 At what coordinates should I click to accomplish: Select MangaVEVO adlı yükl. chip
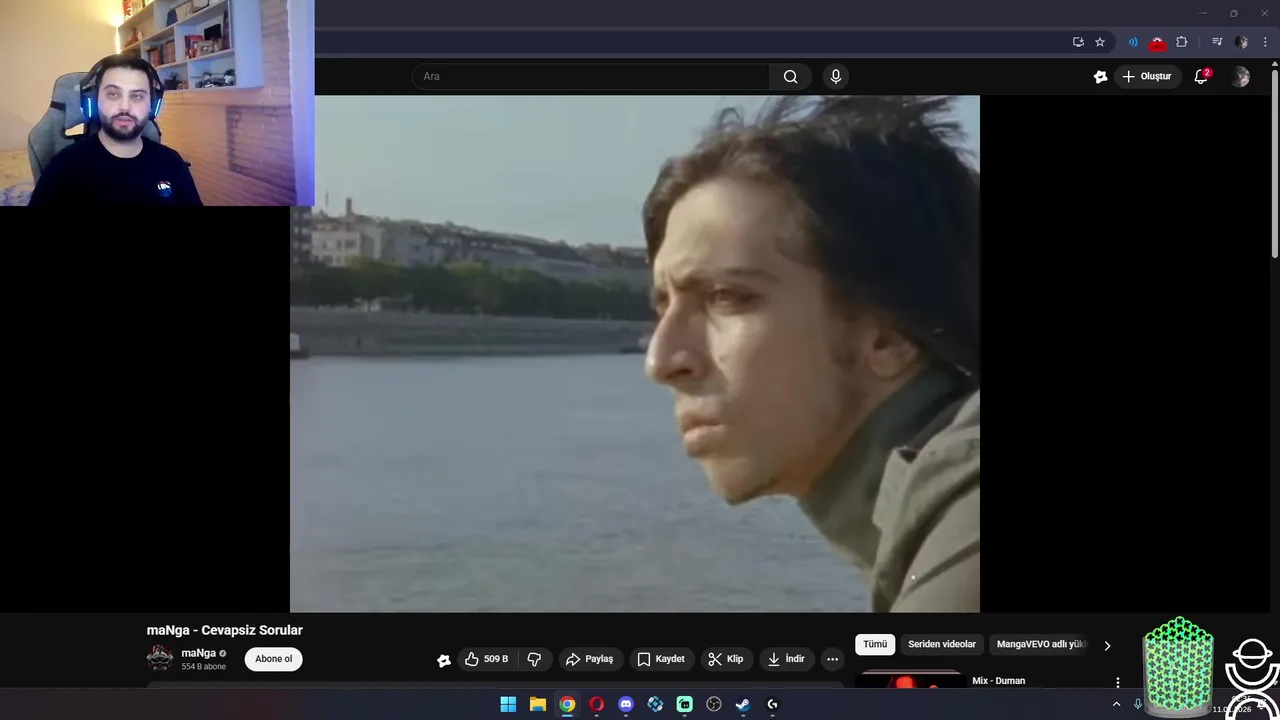[x=1040, y=645]
